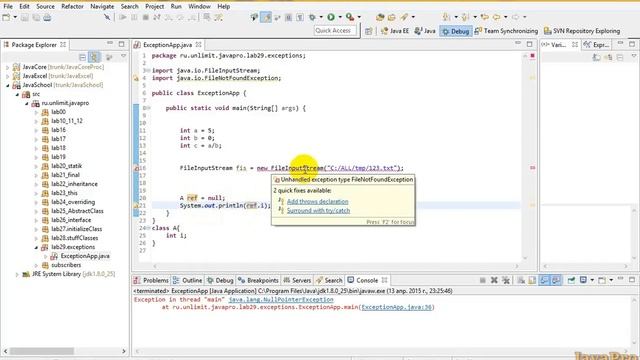Expand the JRE System Library node
The width and height of the screenshot is (640, 360).
point(17,274)
